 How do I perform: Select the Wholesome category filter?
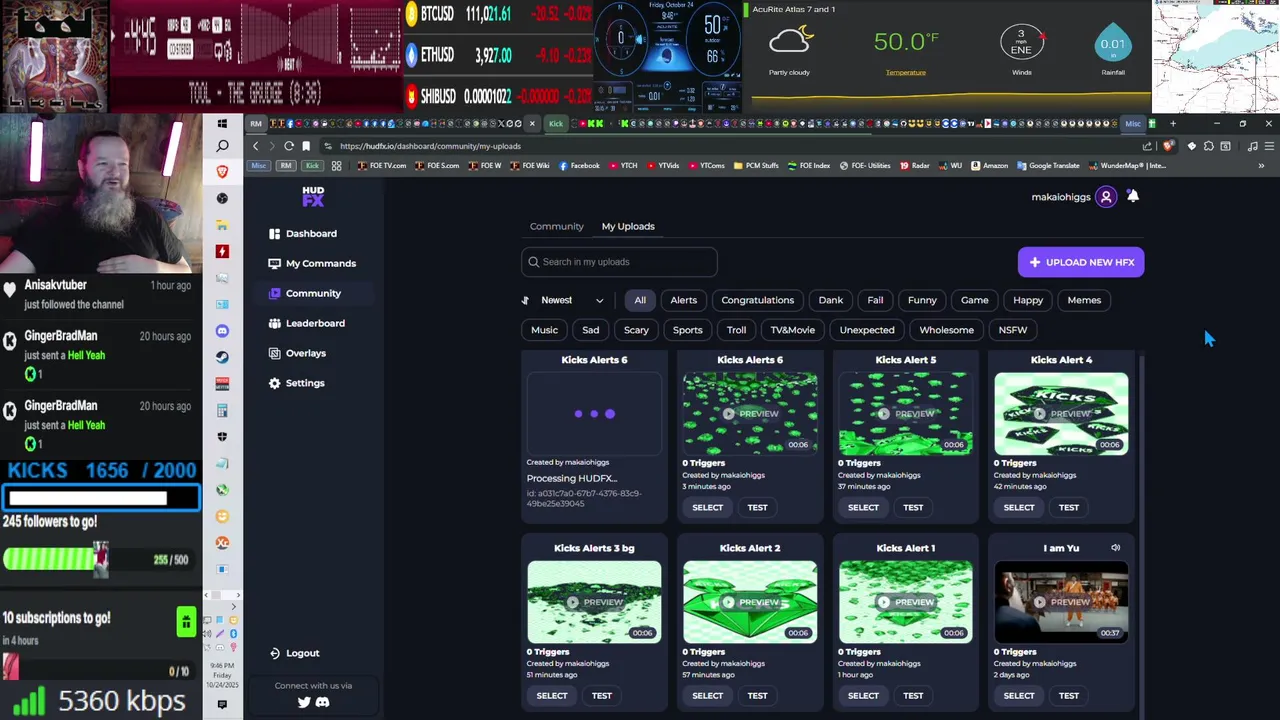946,330
